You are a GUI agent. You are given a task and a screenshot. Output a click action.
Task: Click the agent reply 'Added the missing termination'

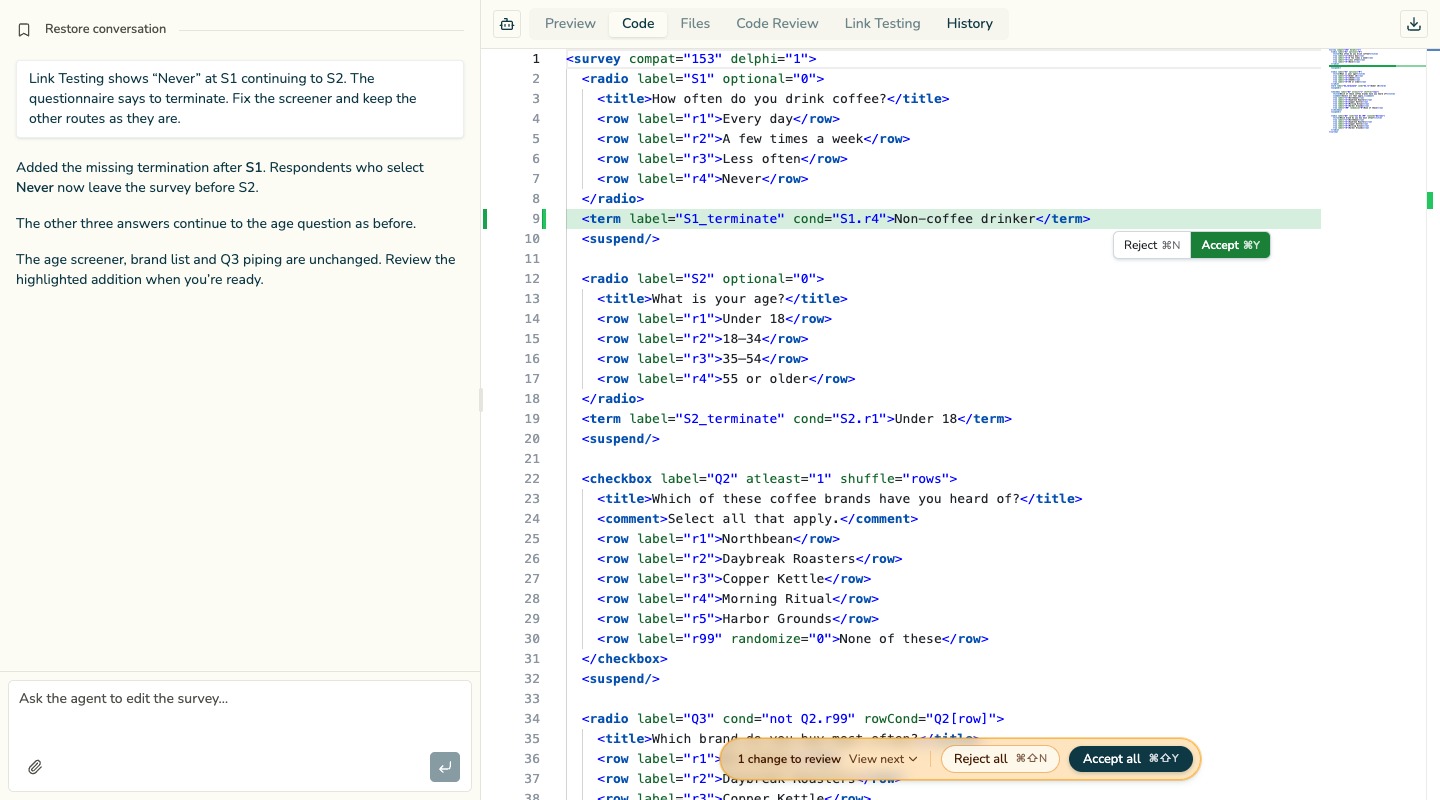(x=220, y=177)
